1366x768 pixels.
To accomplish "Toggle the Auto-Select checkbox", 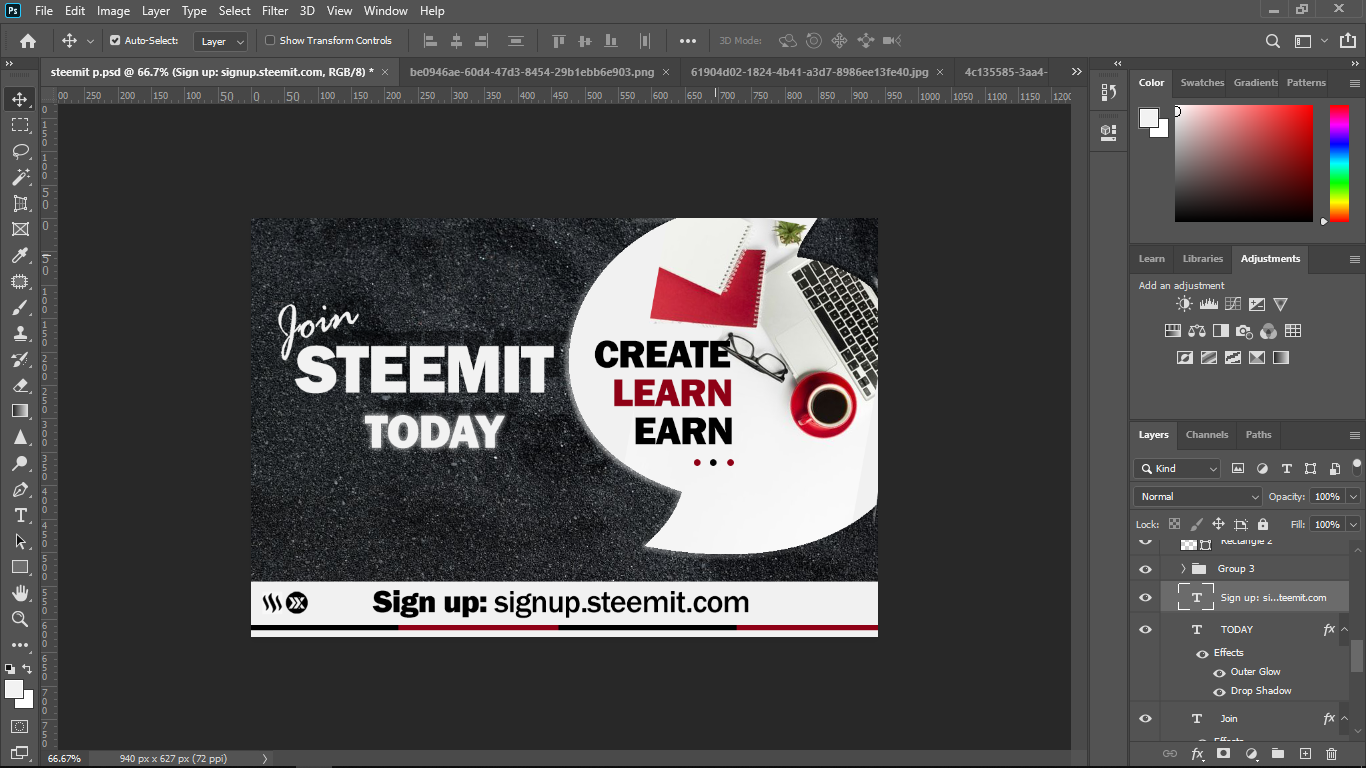I will coord(115,41).
